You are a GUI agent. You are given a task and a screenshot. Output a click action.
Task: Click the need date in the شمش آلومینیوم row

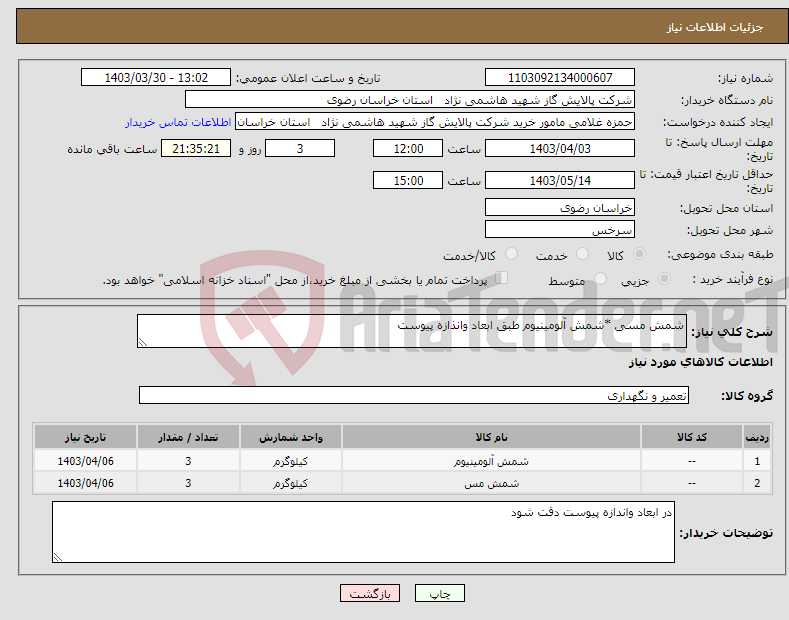pyautogui.click(x=86, y=461)
